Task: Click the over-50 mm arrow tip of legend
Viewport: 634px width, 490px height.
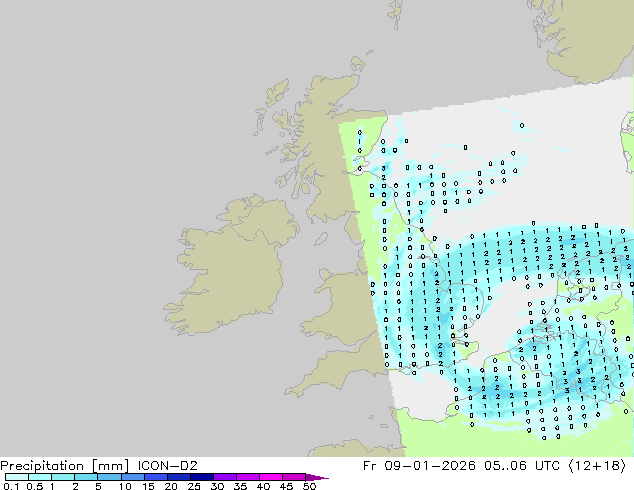Action: pos(317,477)
